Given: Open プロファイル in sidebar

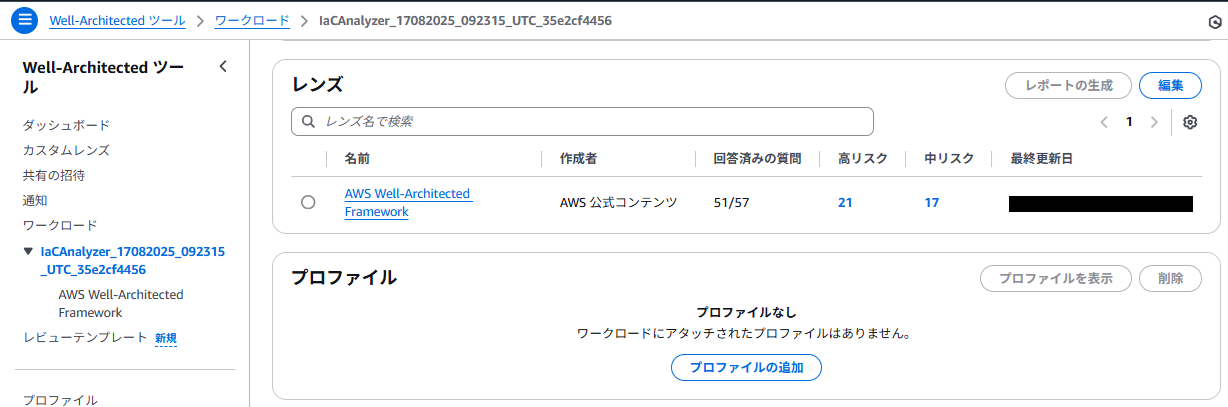Looking at the screenshot, I should click(60, 399).
